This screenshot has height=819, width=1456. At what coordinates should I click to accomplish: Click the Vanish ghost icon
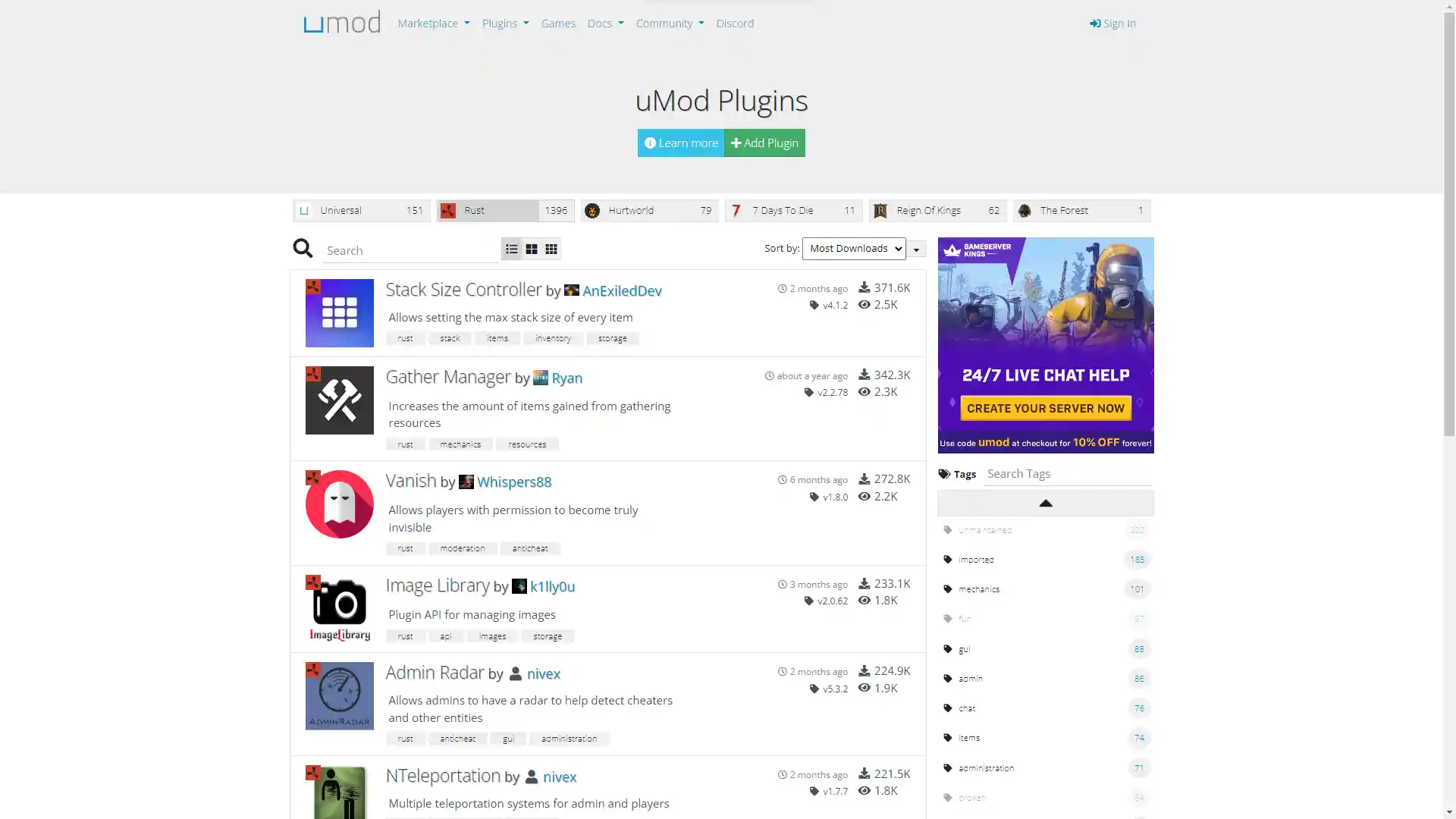click(339, 504)
